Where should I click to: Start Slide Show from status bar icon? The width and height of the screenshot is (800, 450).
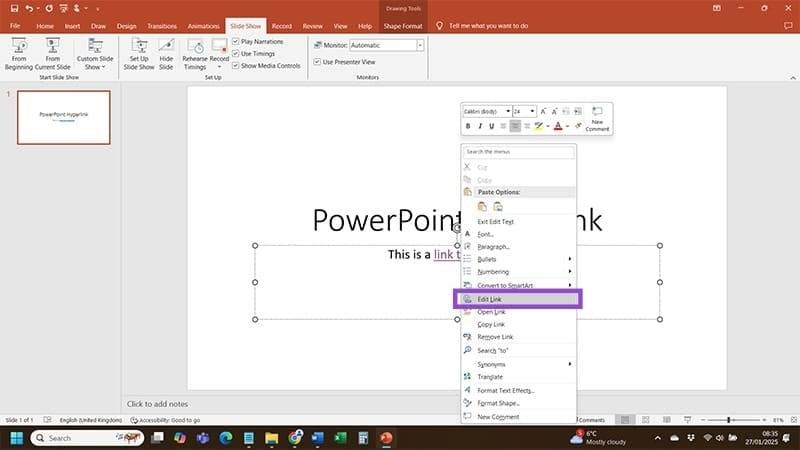[687, 420]
